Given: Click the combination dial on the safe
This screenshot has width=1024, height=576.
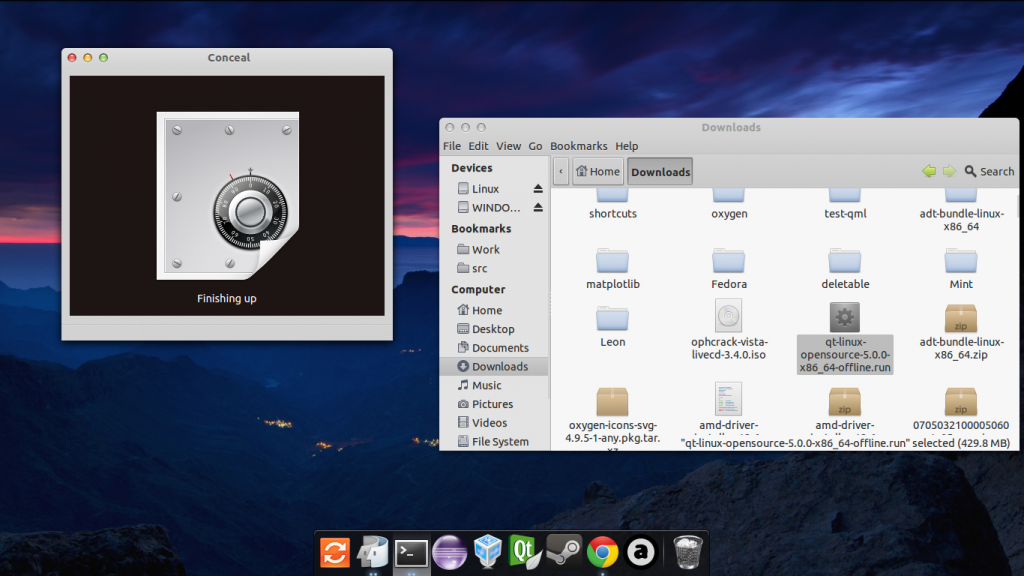Looking at the screenshot, I should [x=250, y=211].
